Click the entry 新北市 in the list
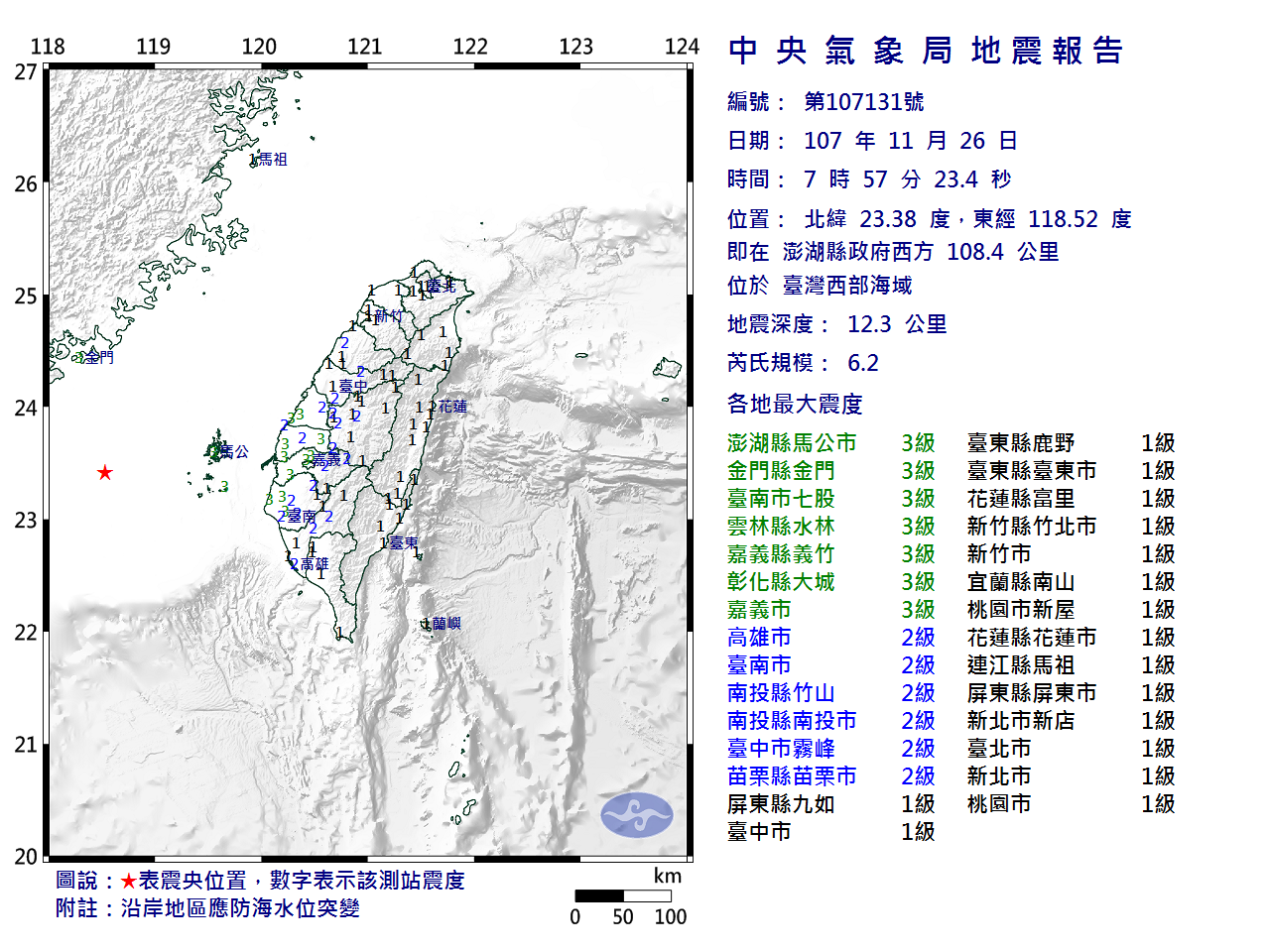This screenshot has height=952, width=1270. [999, 776]
